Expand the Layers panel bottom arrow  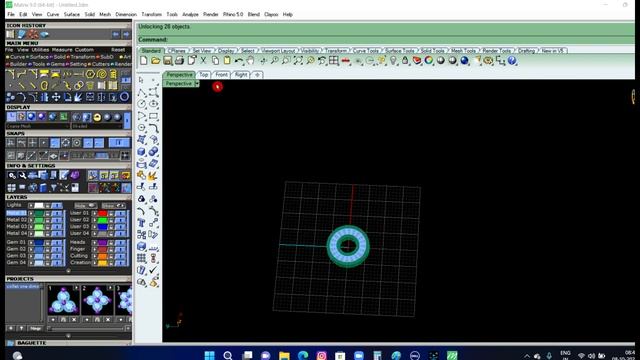pos(68,270)
